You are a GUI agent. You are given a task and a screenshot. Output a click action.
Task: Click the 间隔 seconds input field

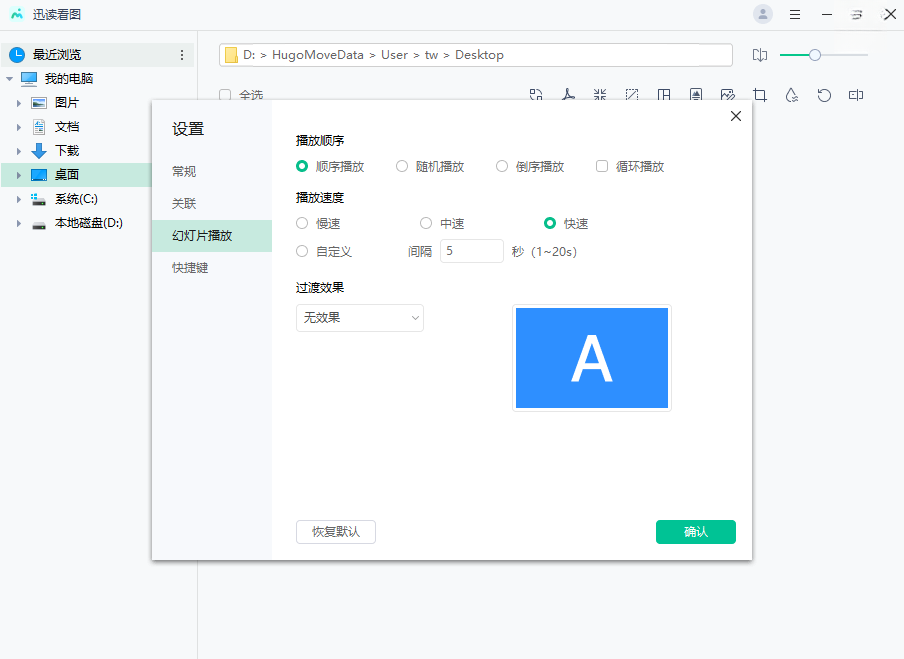coord(472,251)
